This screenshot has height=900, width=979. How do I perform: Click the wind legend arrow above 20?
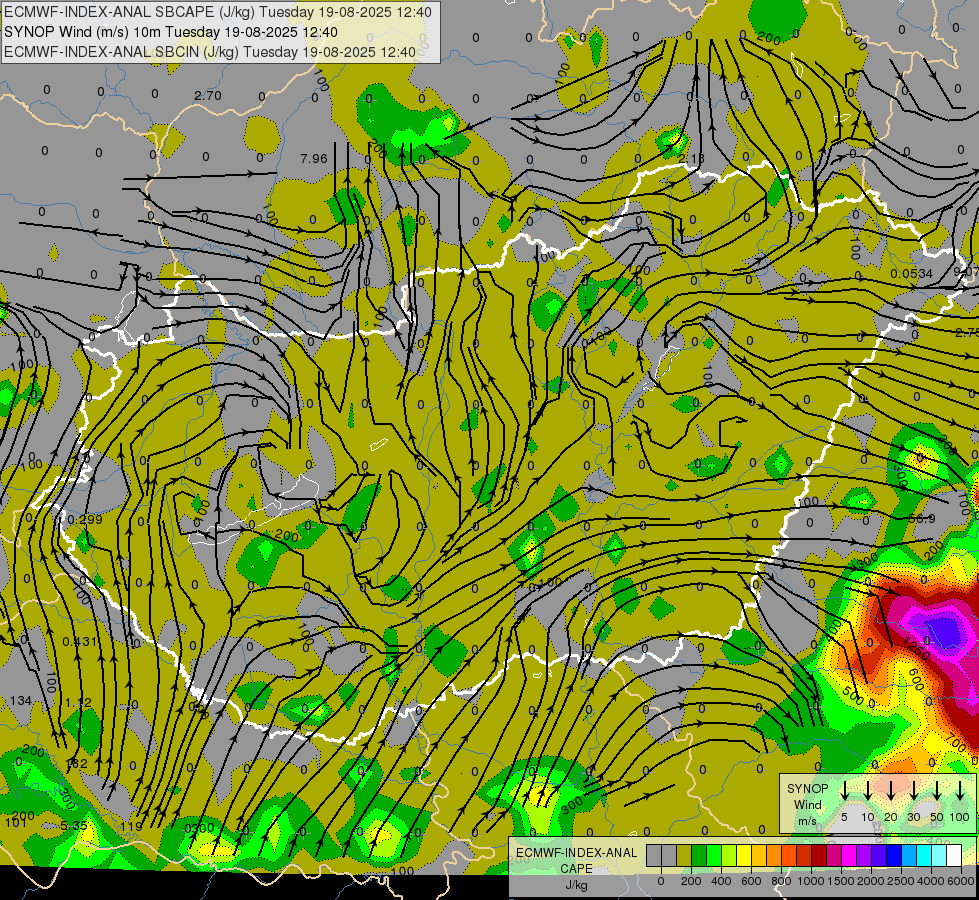(891, 791)
